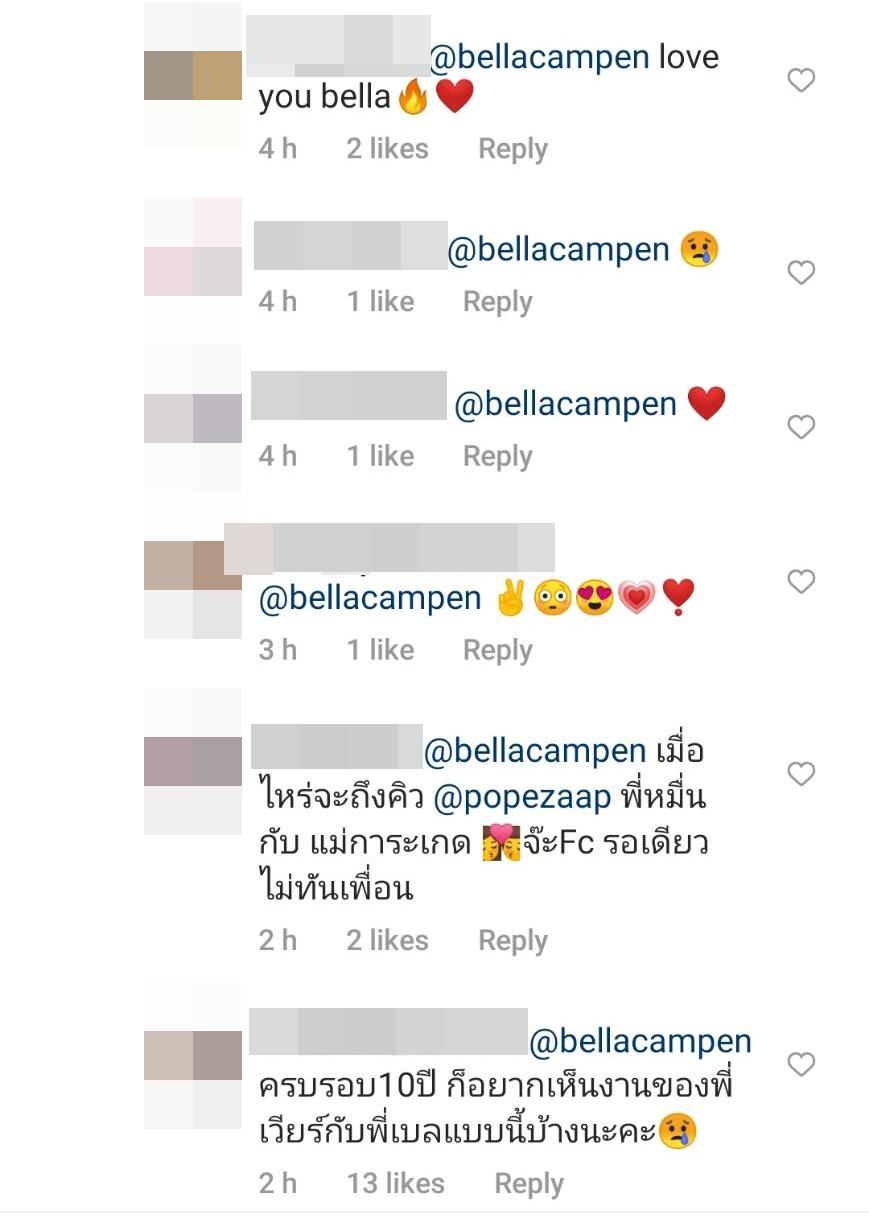Viewport: 869px width, 1217px height.
Task: Like the comment with 13 likes
Action: pos(801,1064)
